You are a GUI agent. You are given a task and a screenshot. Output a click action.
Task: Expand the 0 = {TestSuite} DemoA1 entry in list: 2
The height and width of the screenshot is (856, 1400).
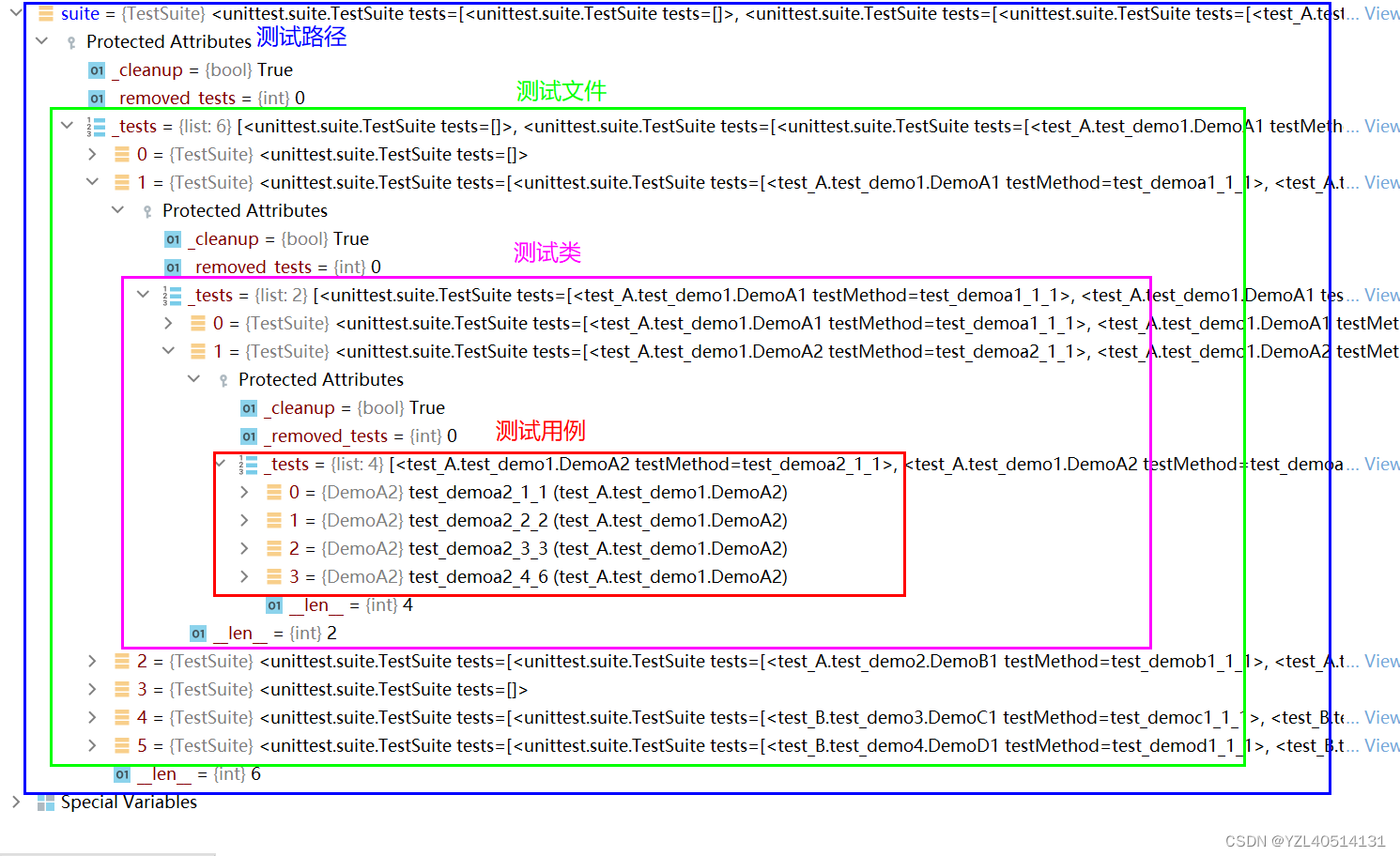coord(168,323)
